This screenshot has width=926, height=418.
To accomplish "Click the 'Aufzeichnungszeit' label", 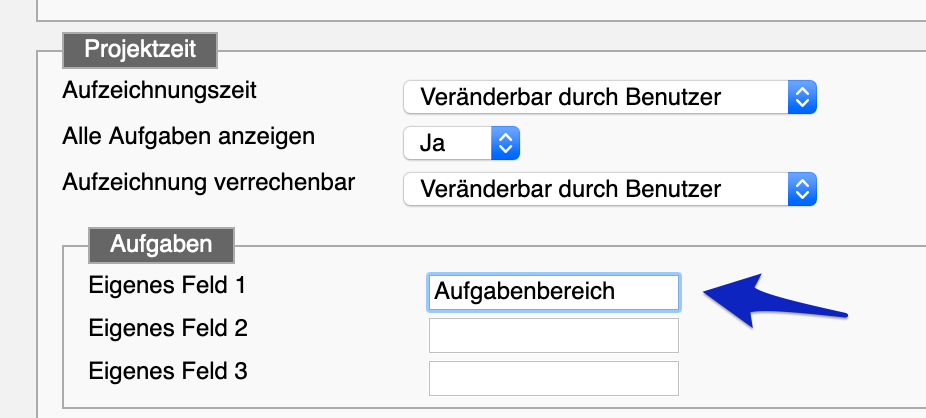I will point(159,92).
